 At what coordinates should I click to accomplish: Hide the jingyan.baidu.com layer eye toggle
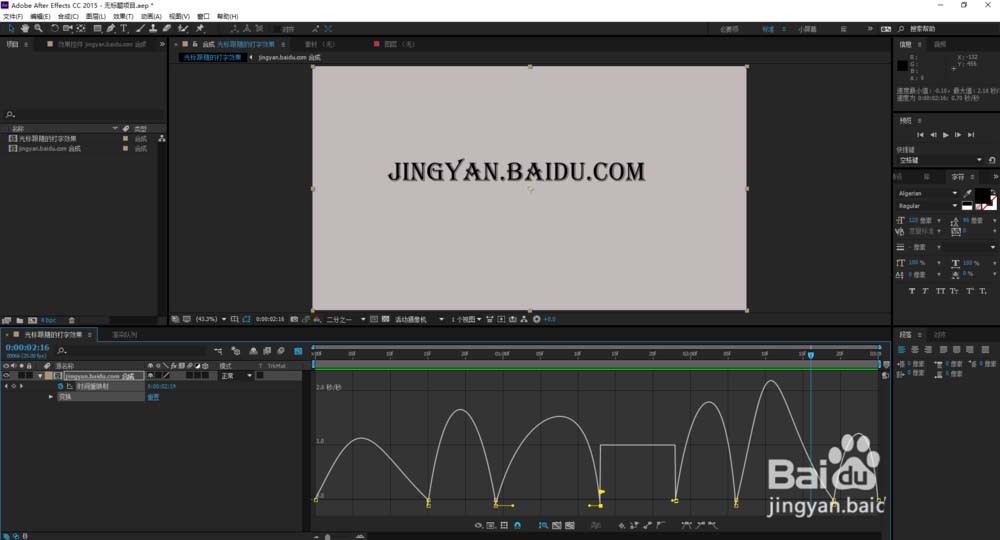click(6, 376)
